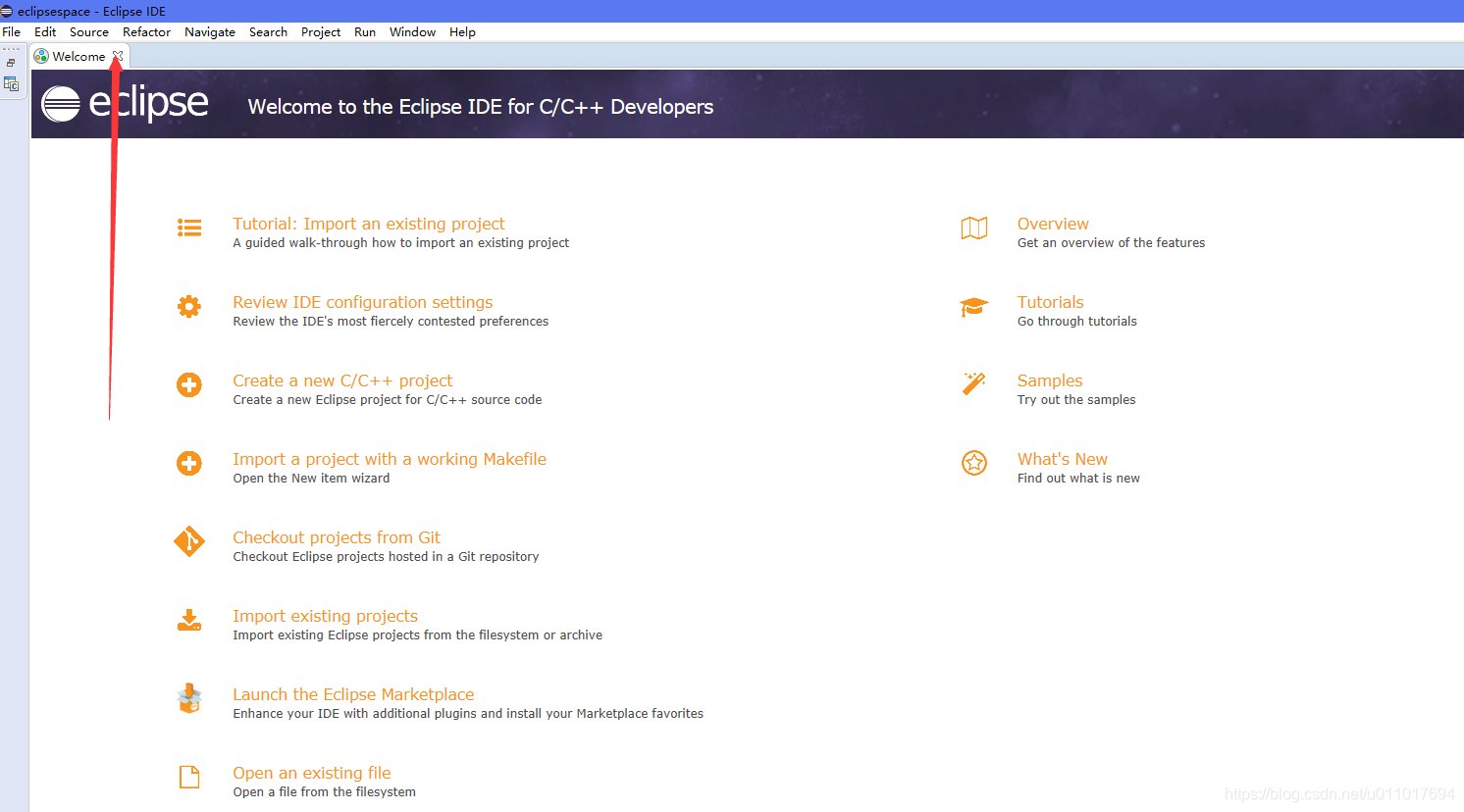Open the Search menu
This screenshot has width=1464, height=812.
268,32
